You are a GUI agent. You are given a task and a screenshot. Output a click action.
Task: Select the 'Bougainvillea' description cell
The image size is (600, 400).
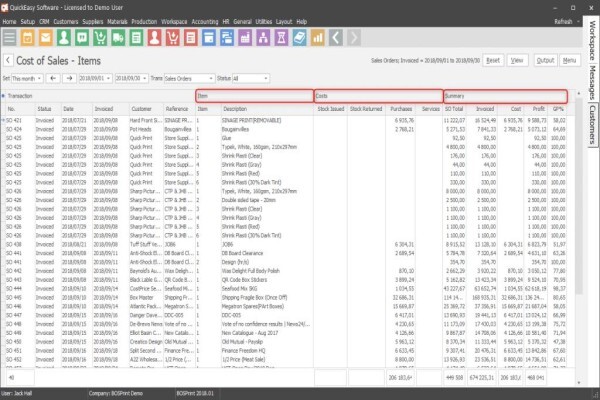(267, 129)
